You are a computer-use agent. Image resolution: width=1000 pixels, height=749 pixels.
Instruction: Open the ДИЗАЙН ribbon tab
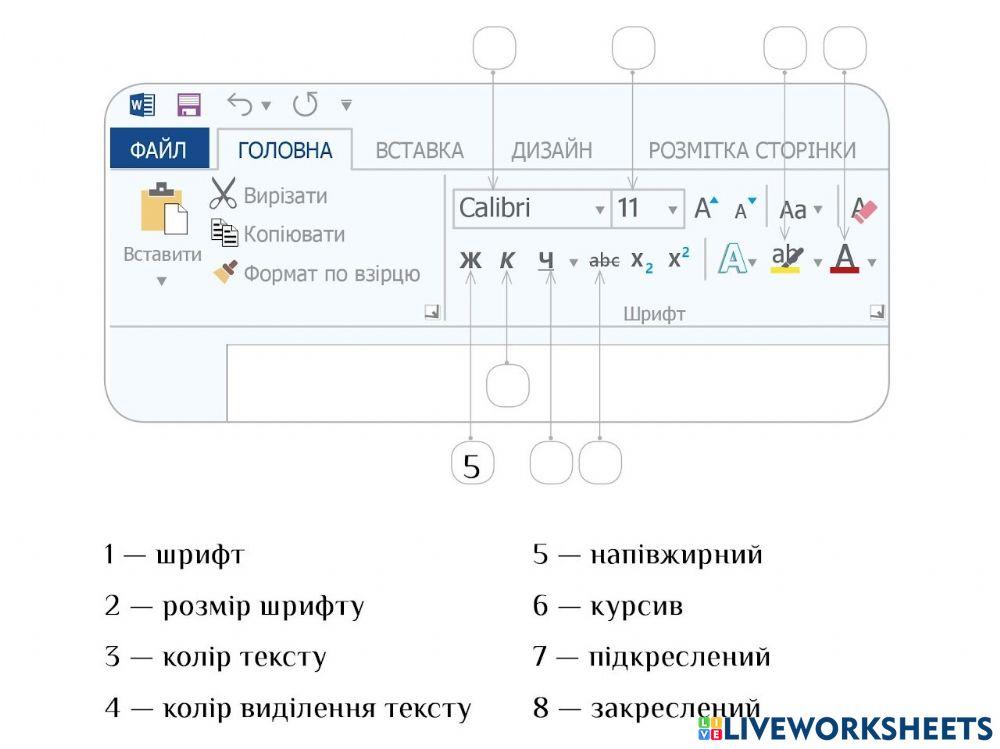tap(553, 149)
